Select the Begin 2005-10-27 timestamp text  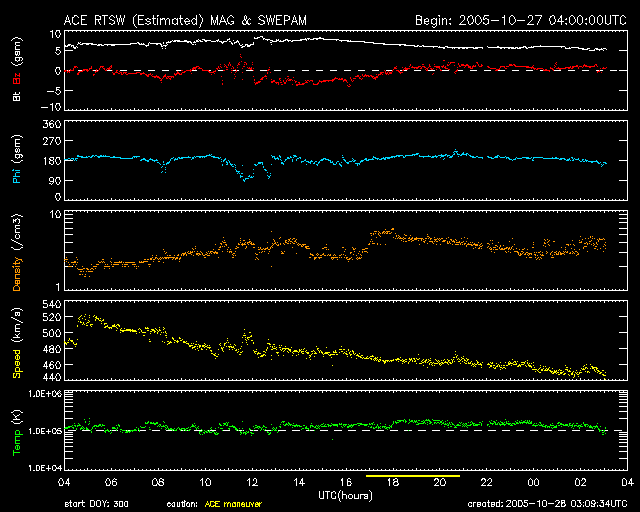pyautogui.click(x=519, y=20)
